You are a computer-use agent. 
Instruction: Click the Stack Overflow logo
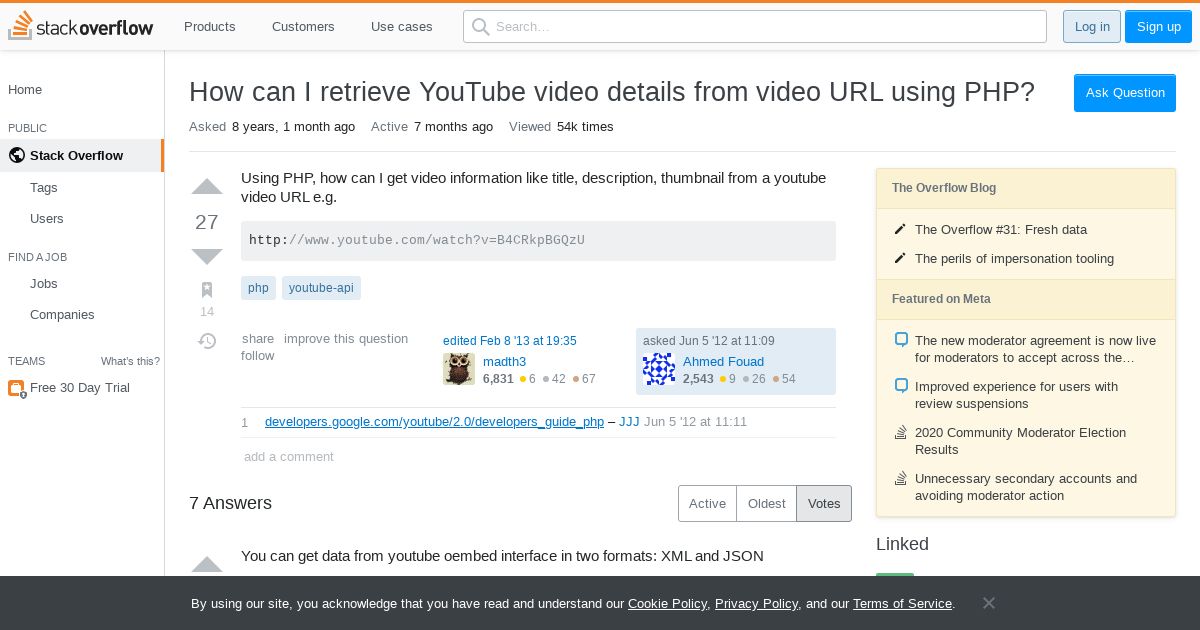81,26
